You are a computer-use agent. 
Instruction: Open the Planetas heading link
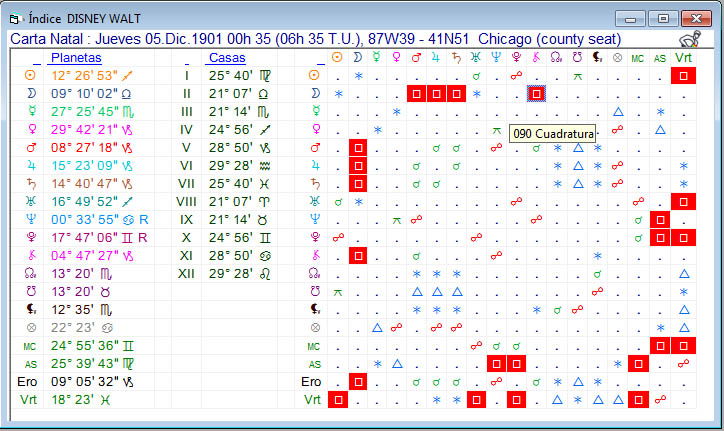pyautogui.click(x=76, y=58)
